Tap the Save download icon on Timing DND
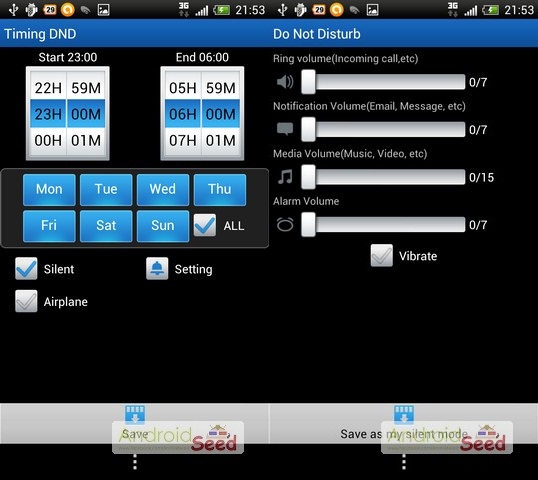This screenshot has height=480, width=538. coord(135,415)
